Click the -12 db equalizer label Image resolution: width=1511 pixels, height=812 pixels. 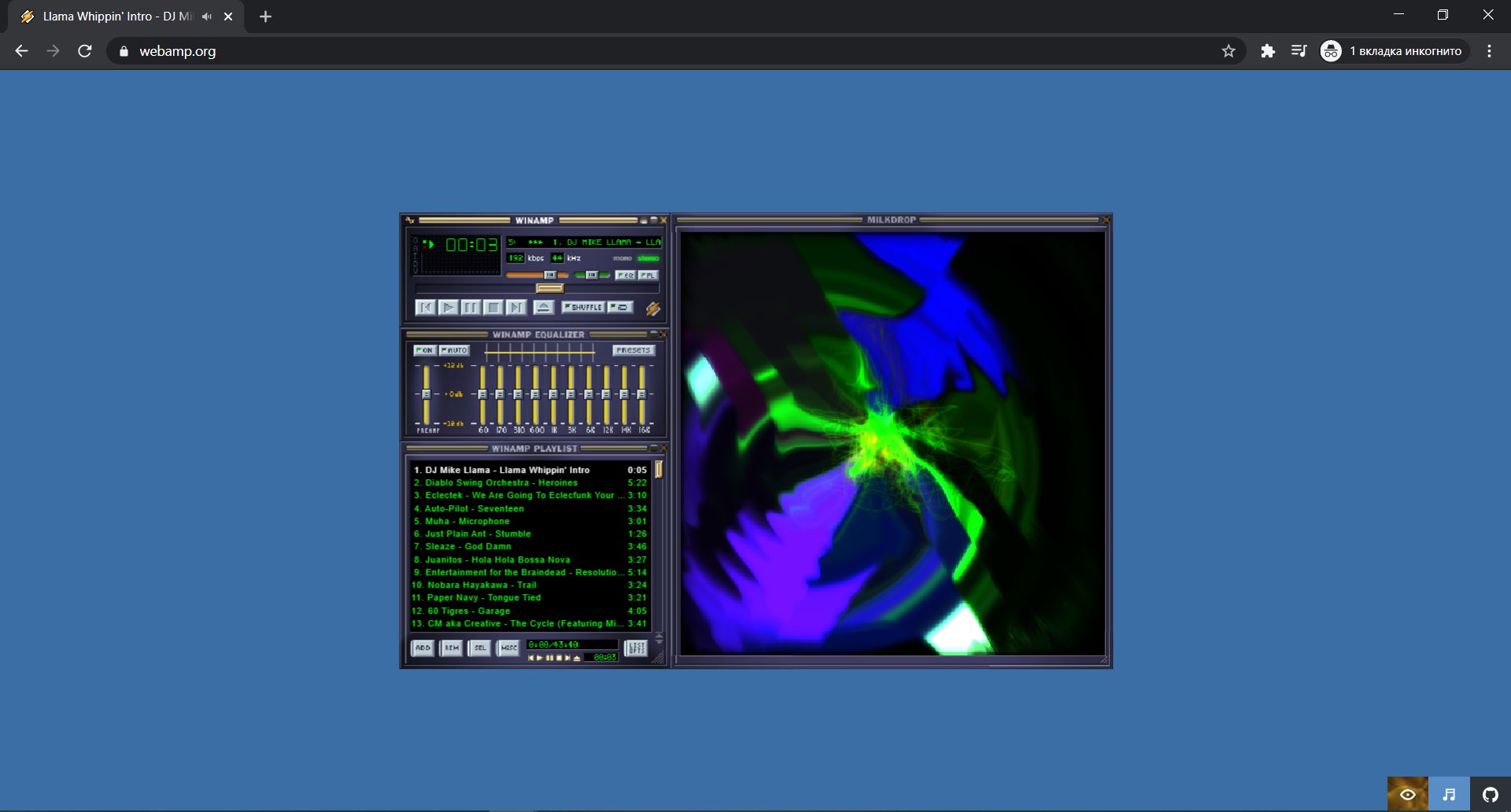click(x=453, y=423)
